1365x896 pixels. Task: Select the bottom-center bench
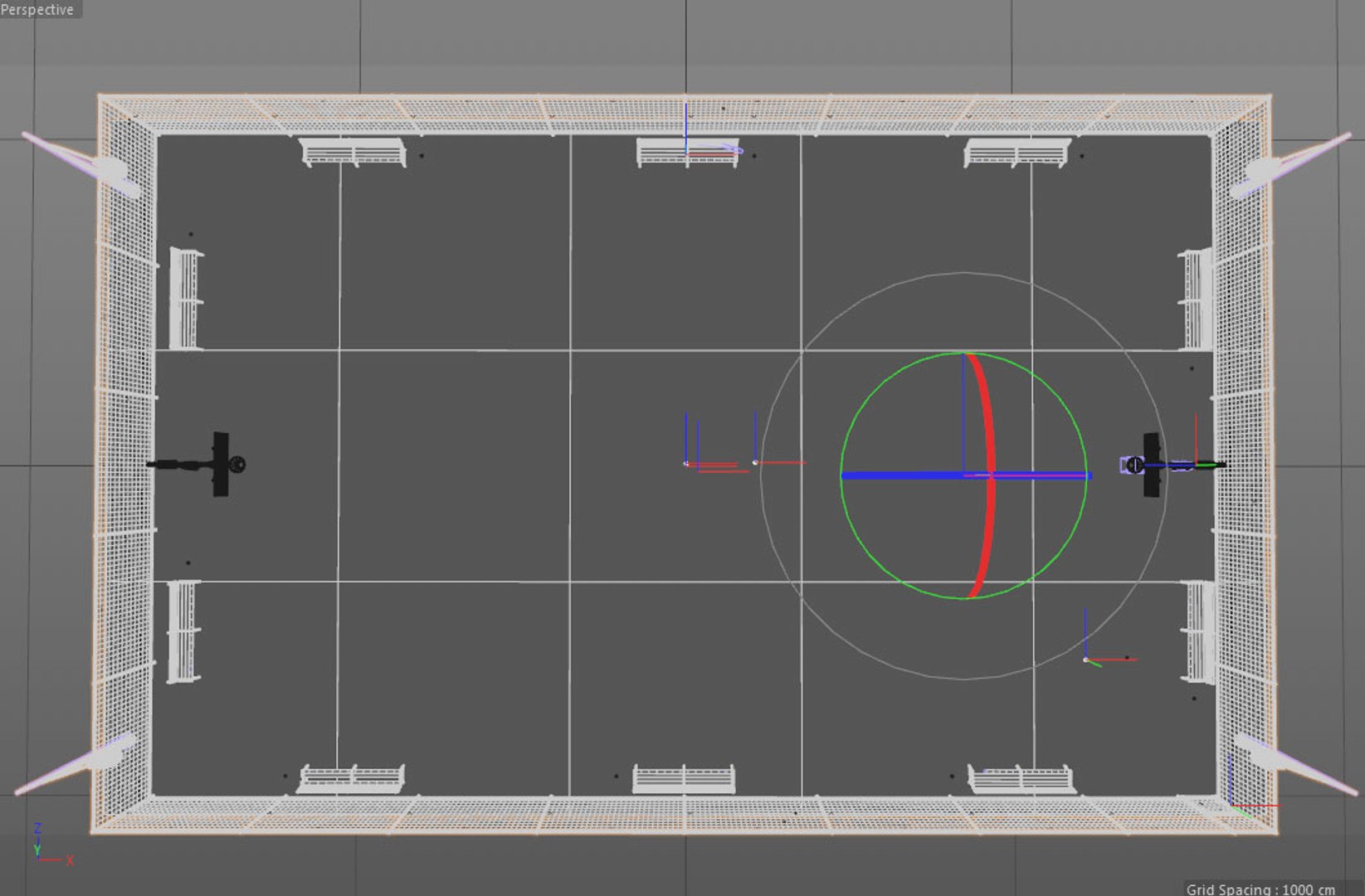point(684,779)
